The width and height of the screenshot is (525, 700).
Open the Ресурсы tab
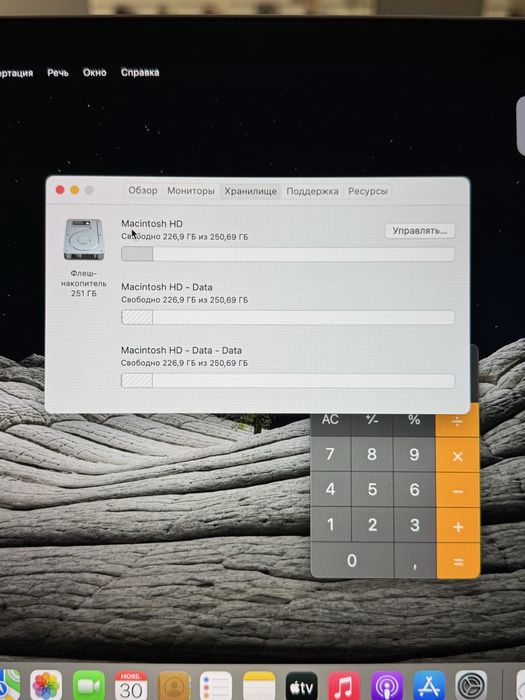(368, 191)
